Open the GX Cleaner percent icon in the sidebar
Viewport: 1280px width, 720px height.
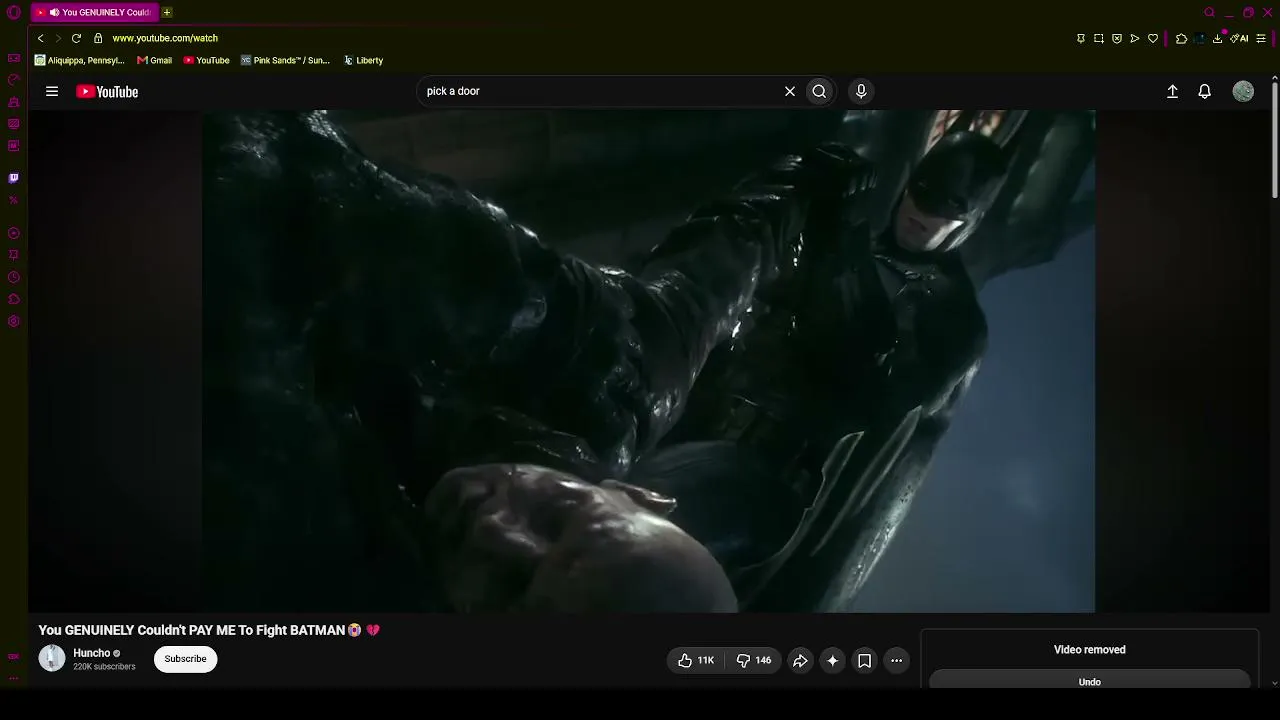[14, 200]
